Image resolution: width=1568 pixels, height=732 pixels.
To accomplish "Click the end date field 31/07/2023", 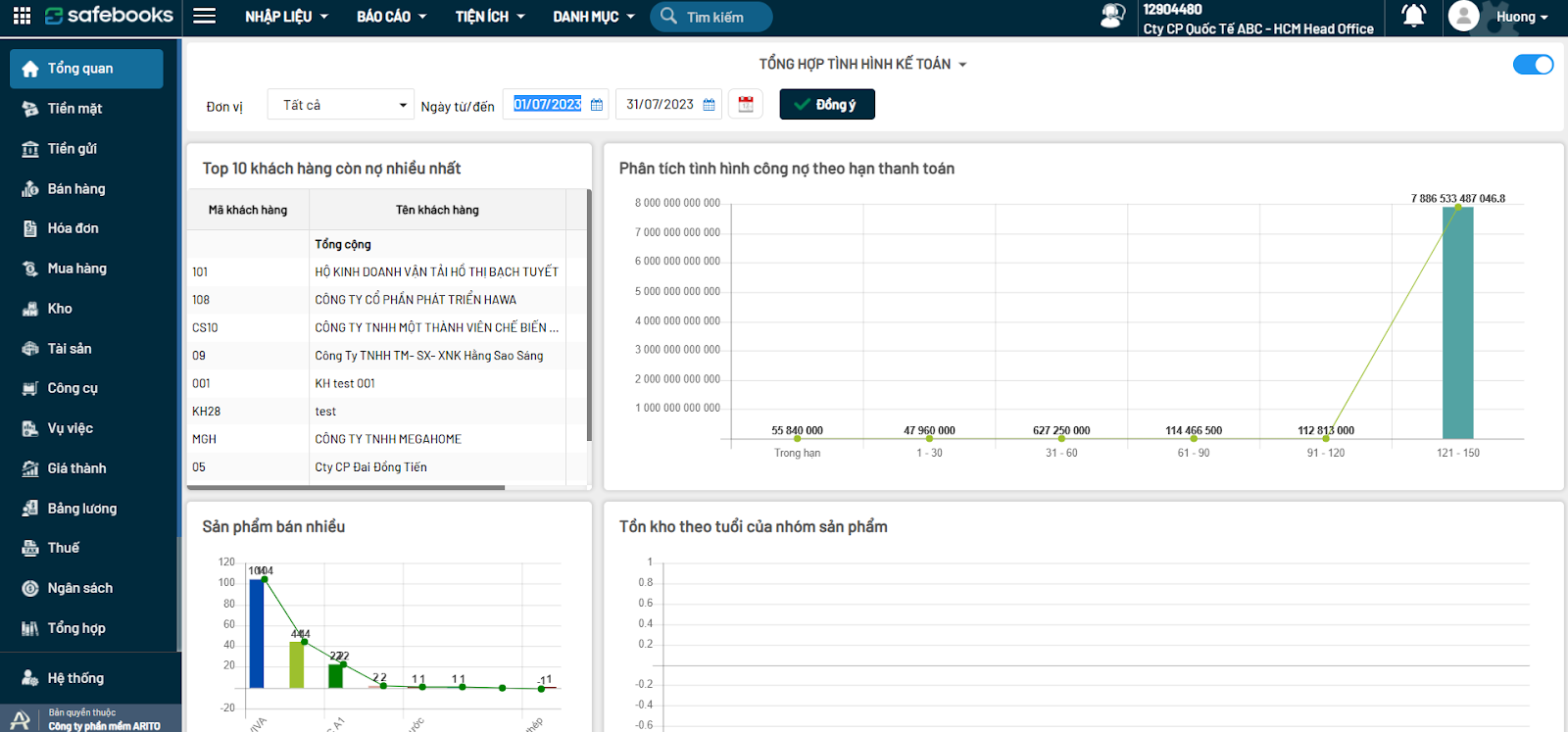I will click(660, 105).
